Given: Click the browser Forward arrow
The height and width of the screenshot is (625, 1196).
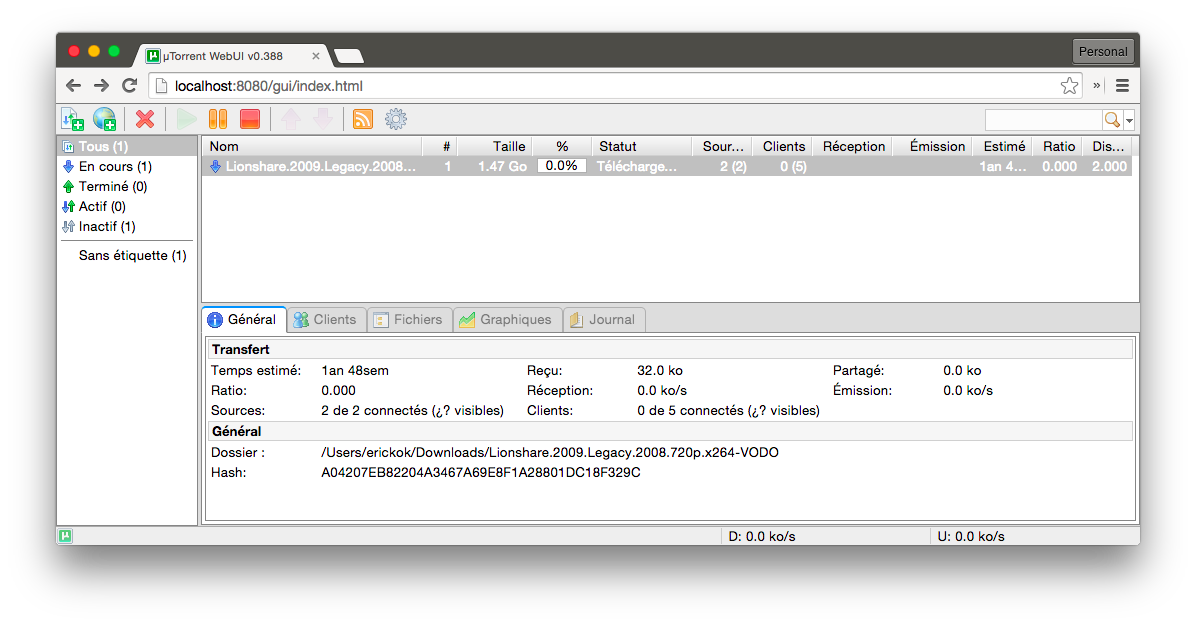Looking at the screenshot, I should 101,86.
